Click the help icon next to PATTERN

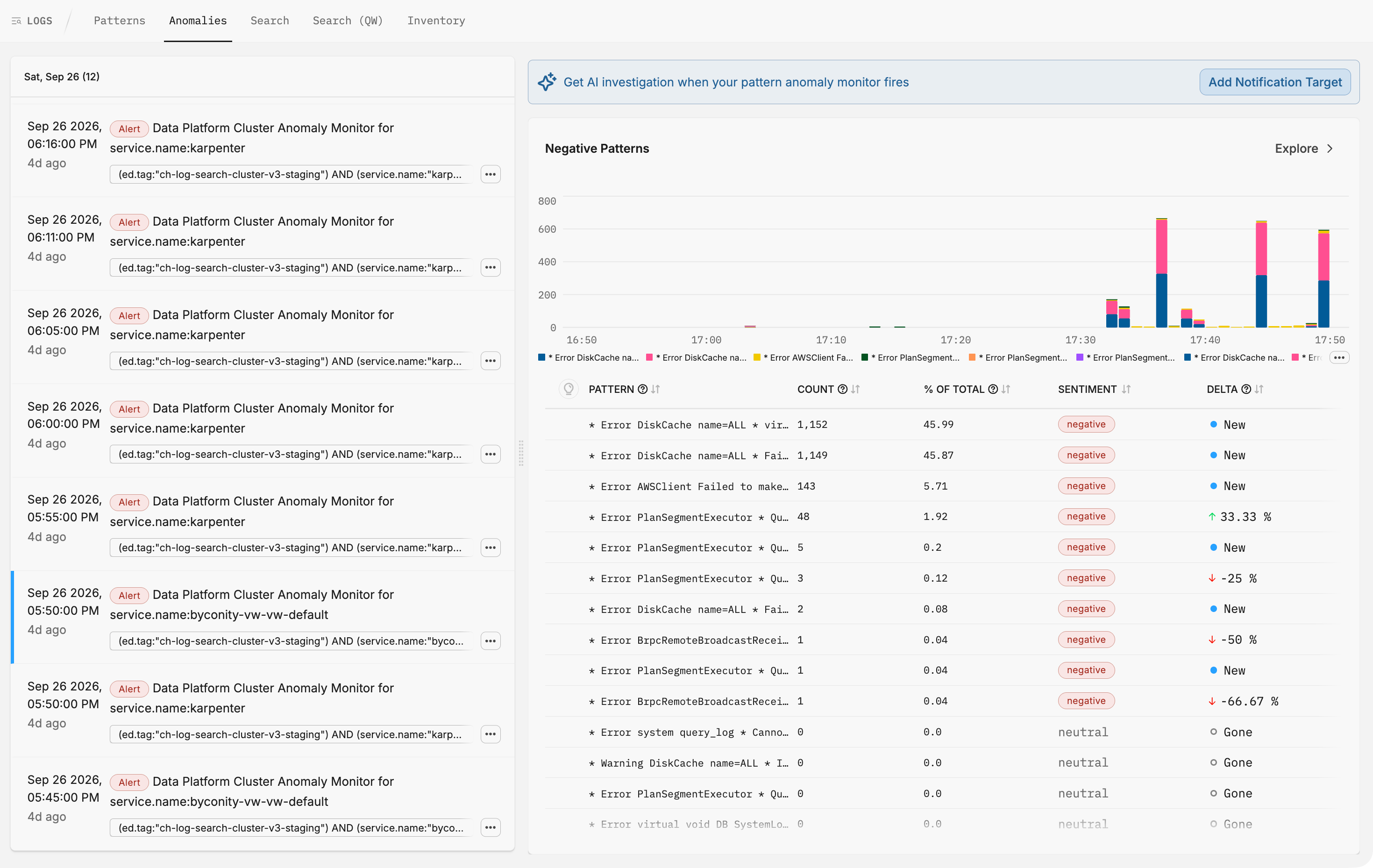(643, 389)
